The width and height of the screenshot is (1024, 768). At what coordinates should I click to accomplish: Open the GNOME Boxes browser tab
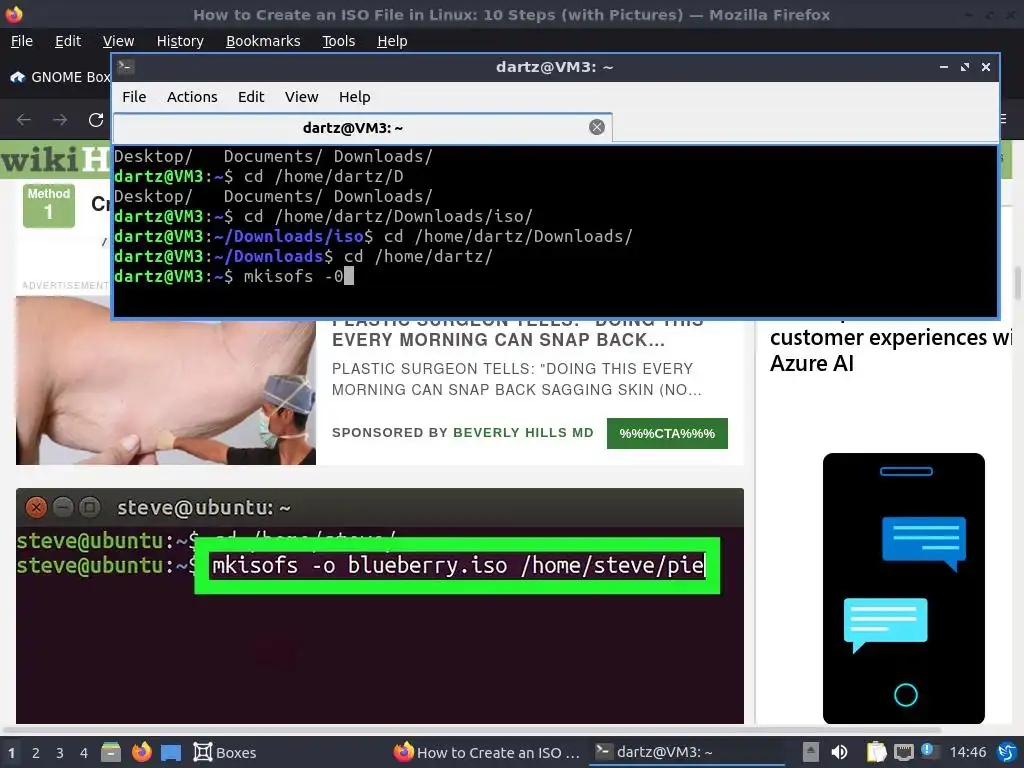tap(60, 77)
